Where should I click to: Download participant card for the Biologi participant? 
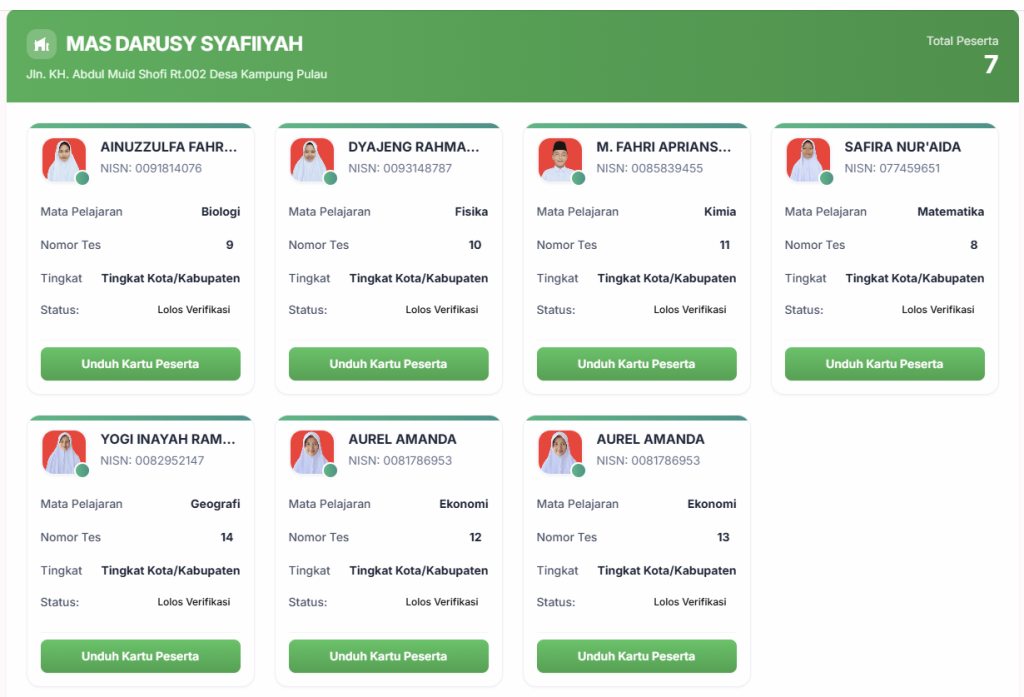[140, 364]
